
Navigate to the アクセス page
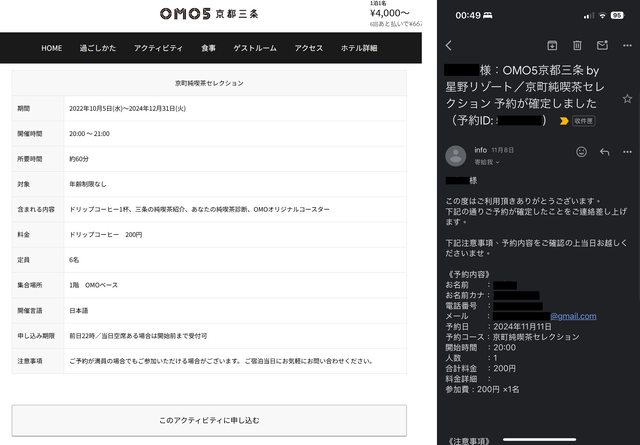(309, 48)
